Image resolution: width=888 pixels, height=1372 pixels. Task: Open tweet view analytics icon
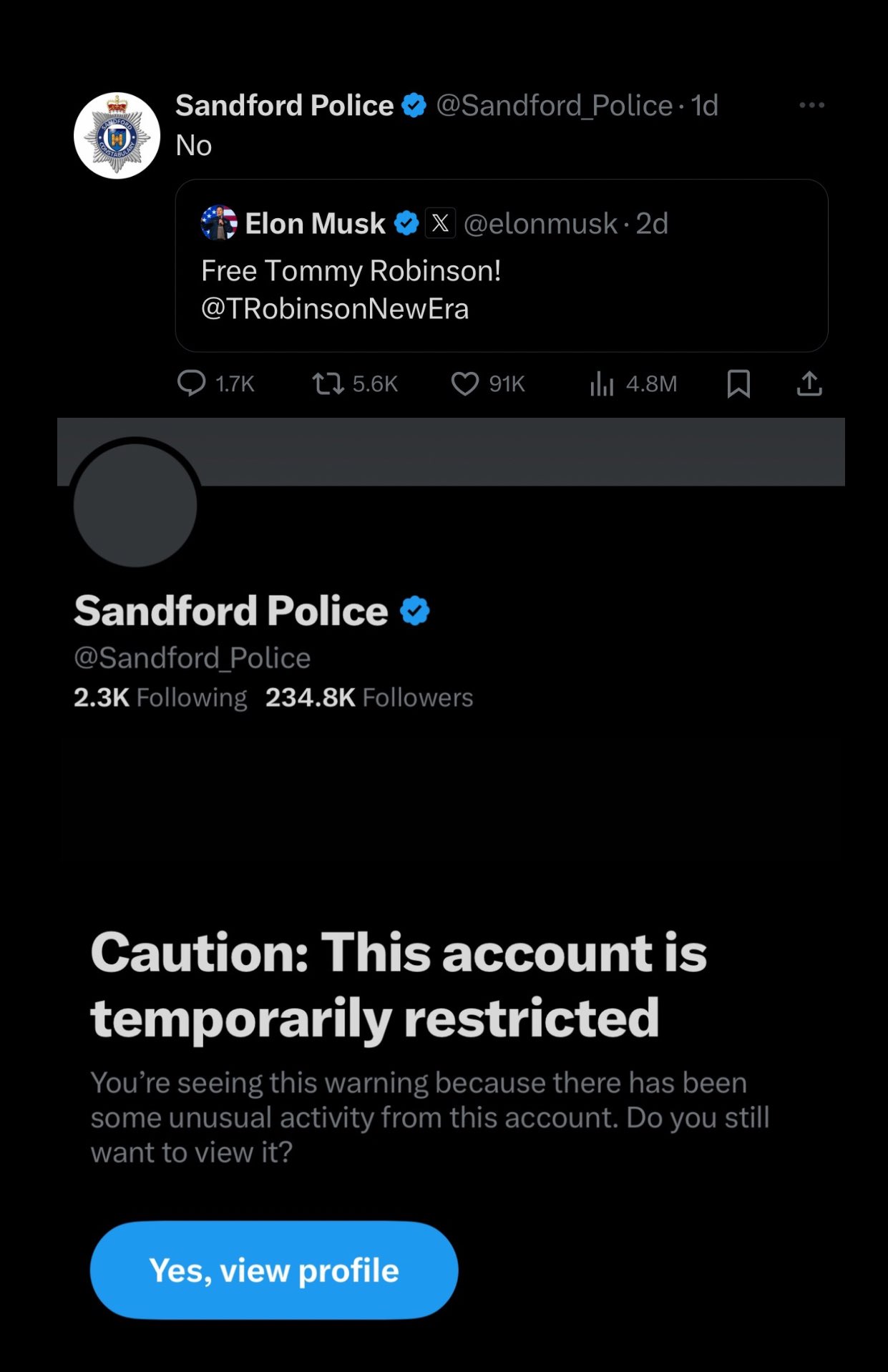pos(602,384)
